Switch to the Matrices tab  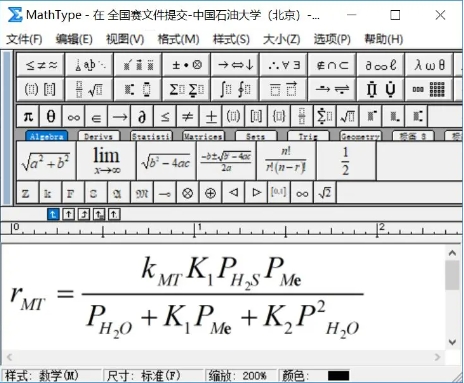coord(204,136)
